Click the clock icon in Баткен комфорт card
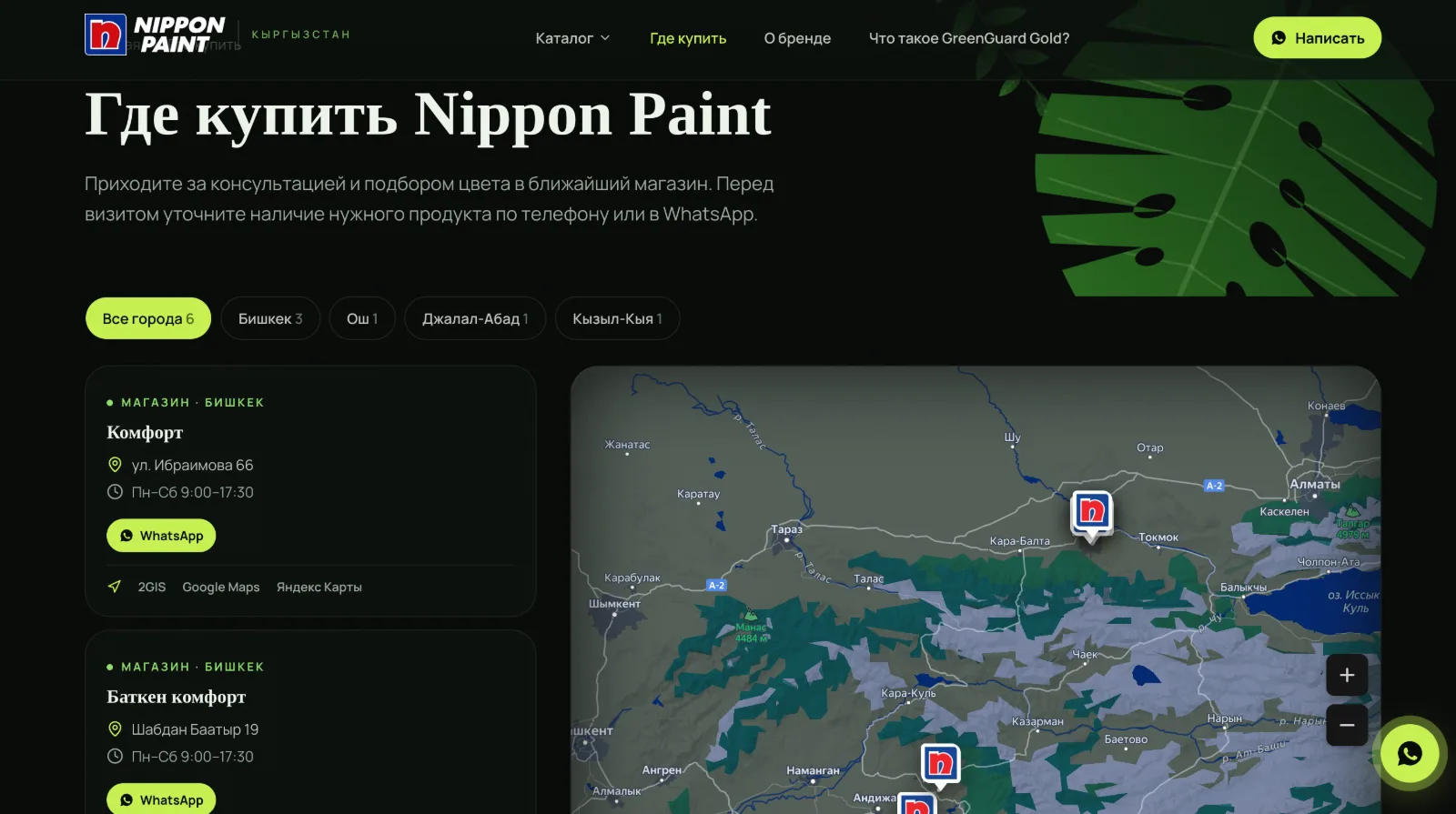This screenshot has height=814, width=1456. (x=115, y=757)
